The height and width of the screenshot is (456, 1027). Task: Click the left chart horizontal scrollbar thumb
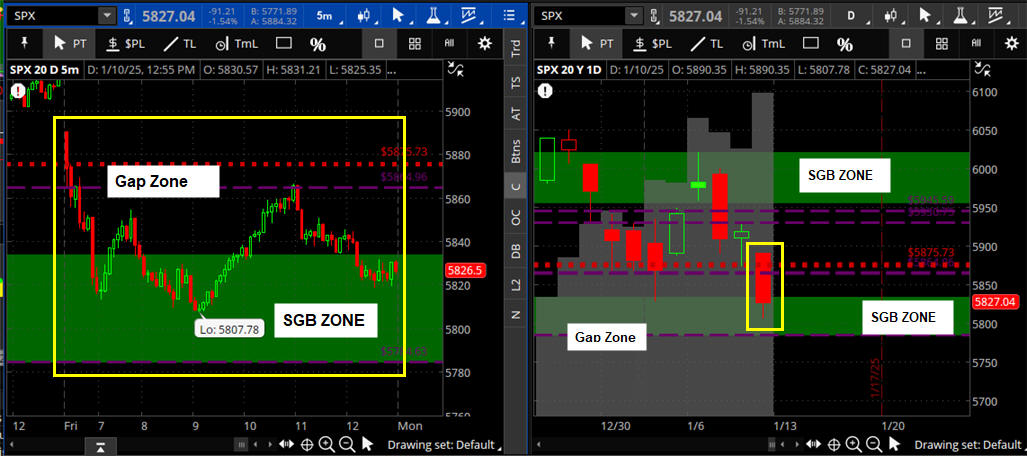pos(242,446)
